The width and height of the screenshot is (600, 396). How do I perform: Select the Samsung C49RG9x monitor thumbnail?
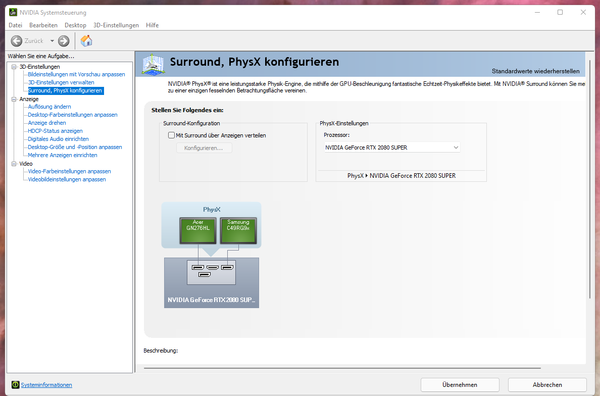[x=238, y=230]
